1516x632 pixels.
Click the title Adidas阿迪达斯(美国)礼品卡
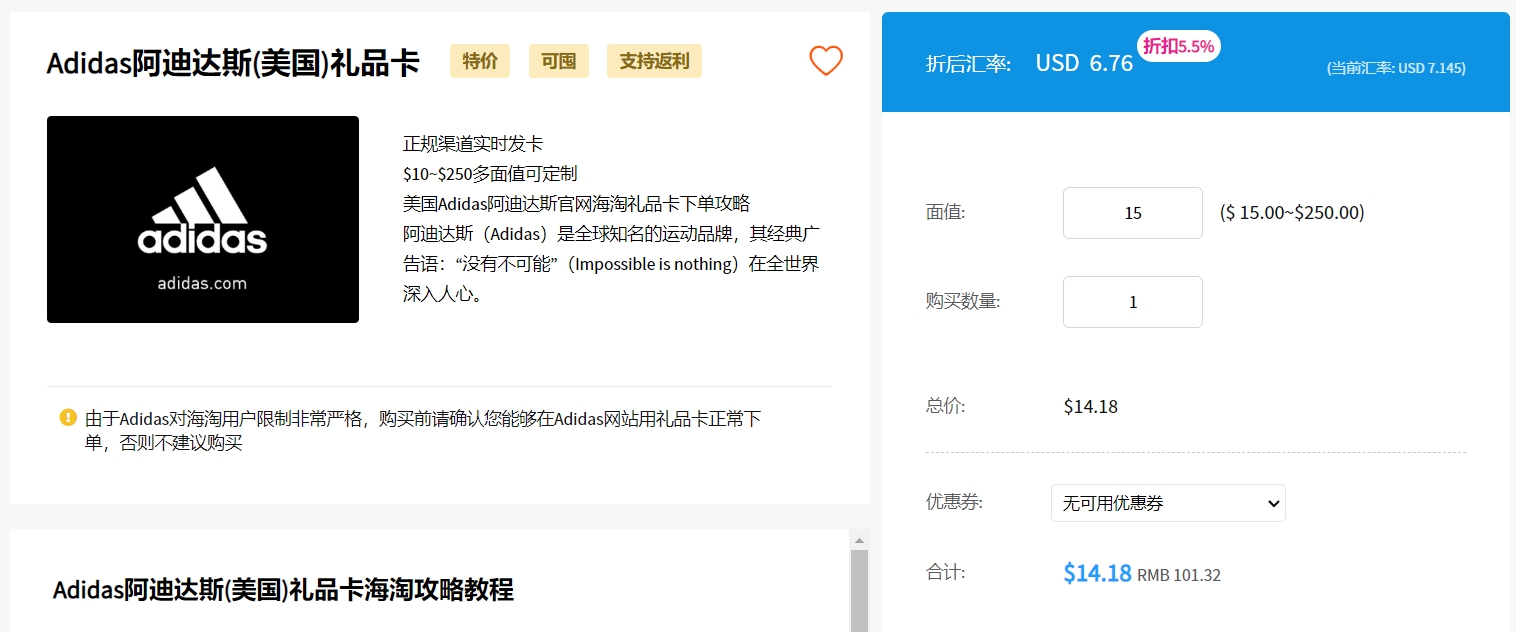233,62
